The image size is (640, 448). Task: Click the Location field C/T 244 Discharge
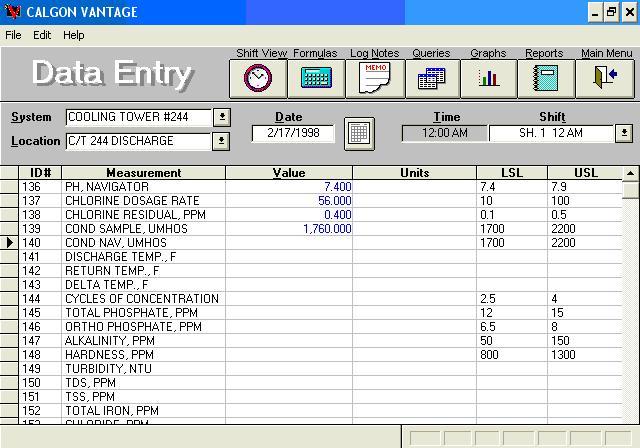pos(138,141)
